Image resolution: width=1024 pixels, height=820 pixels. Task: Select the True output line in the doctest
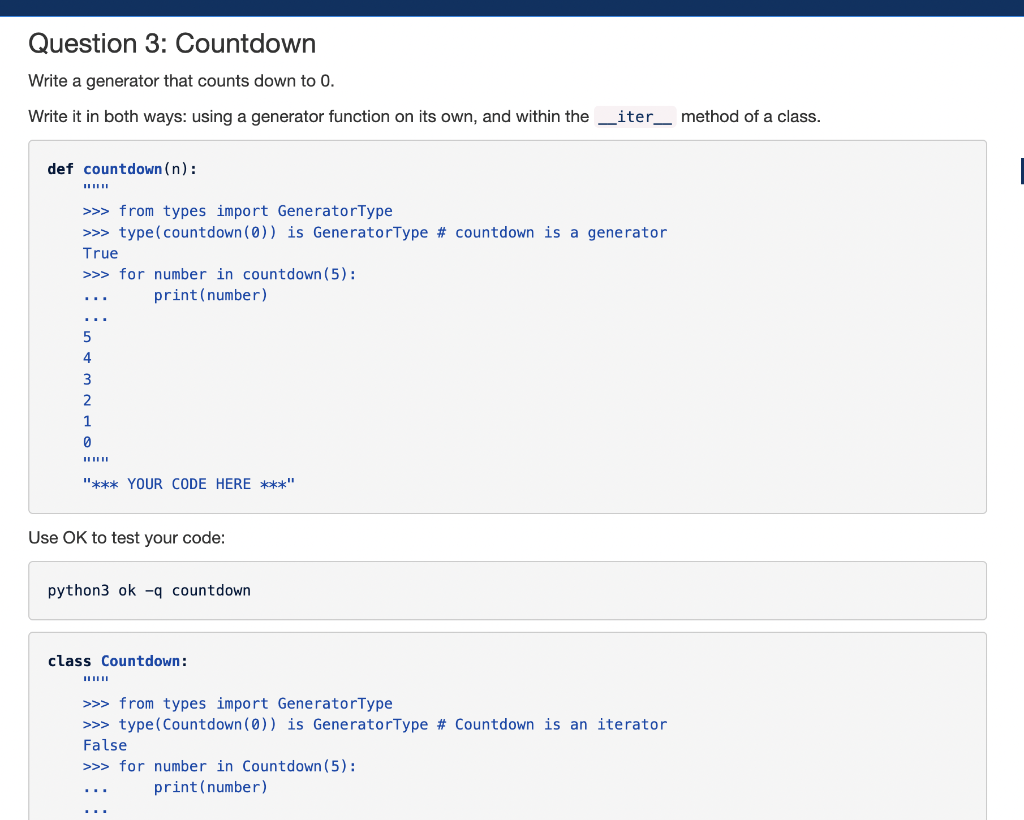(100, 253)
